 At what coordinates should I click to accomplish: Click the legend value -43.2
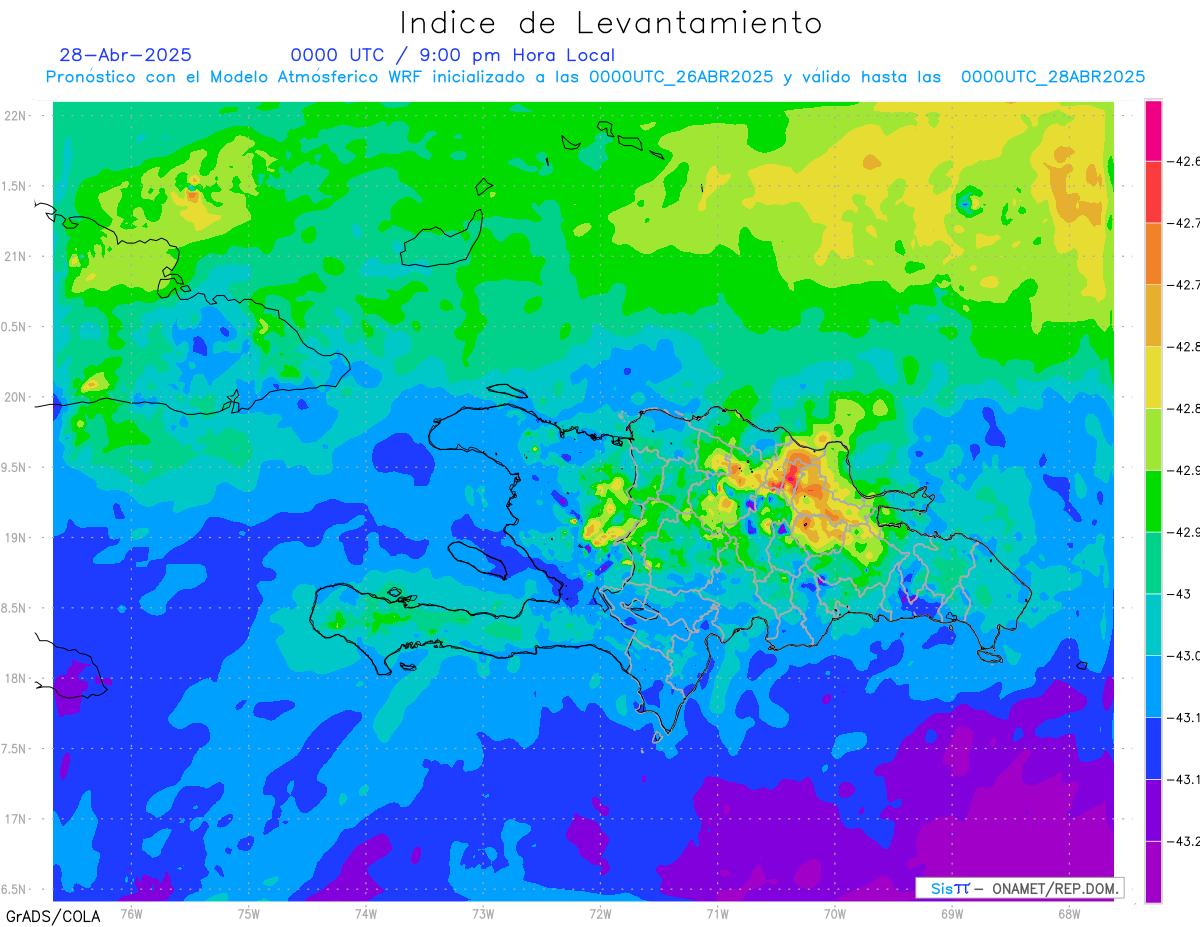click(x=1184, y=841)
